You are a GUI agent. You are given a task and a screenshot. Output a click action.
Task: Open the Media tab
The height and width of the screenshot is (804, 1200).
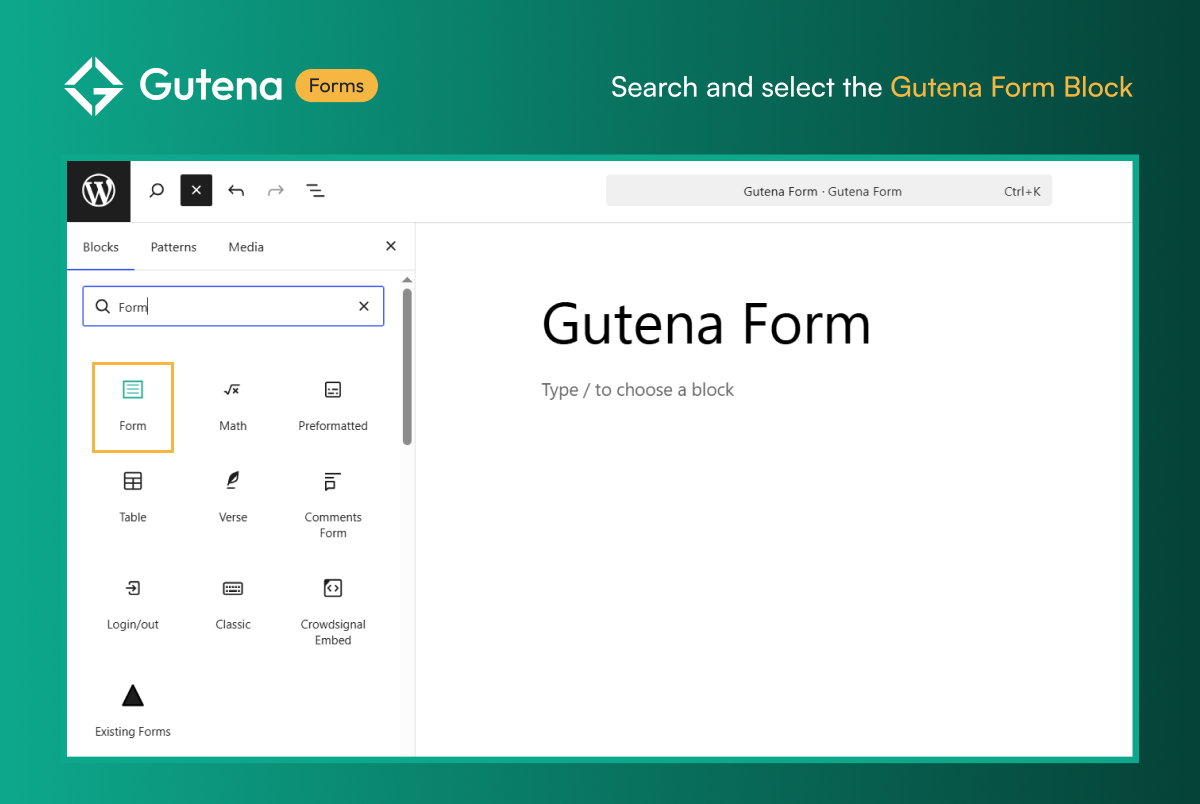[246, 247]
